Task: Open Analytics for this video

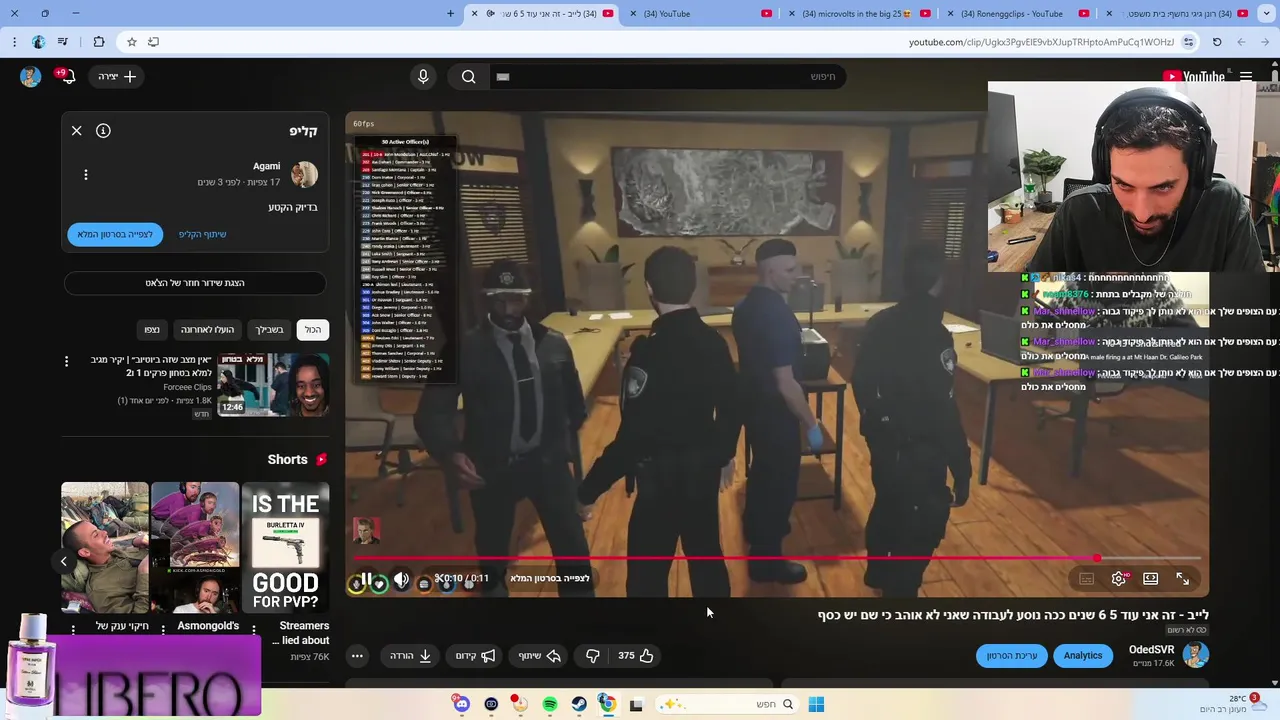Action: pyautogui.click(x=1083, y=656)
